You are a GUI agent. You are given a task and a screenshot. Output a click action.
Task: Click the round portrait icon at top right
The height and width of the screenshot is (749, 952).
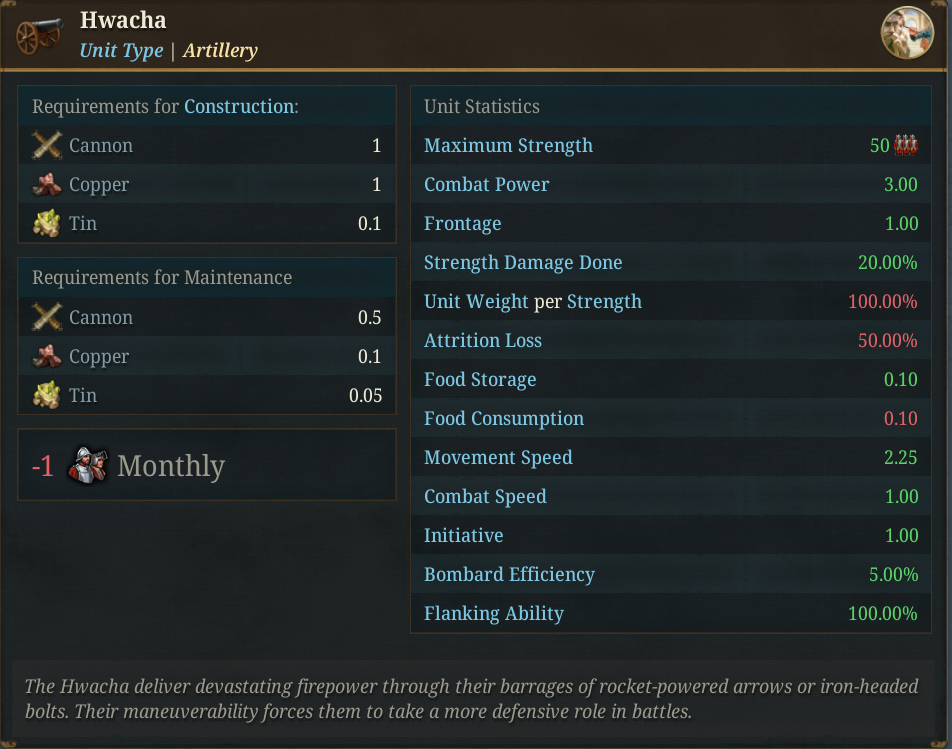pyautogui.click(x=907, y=33)
